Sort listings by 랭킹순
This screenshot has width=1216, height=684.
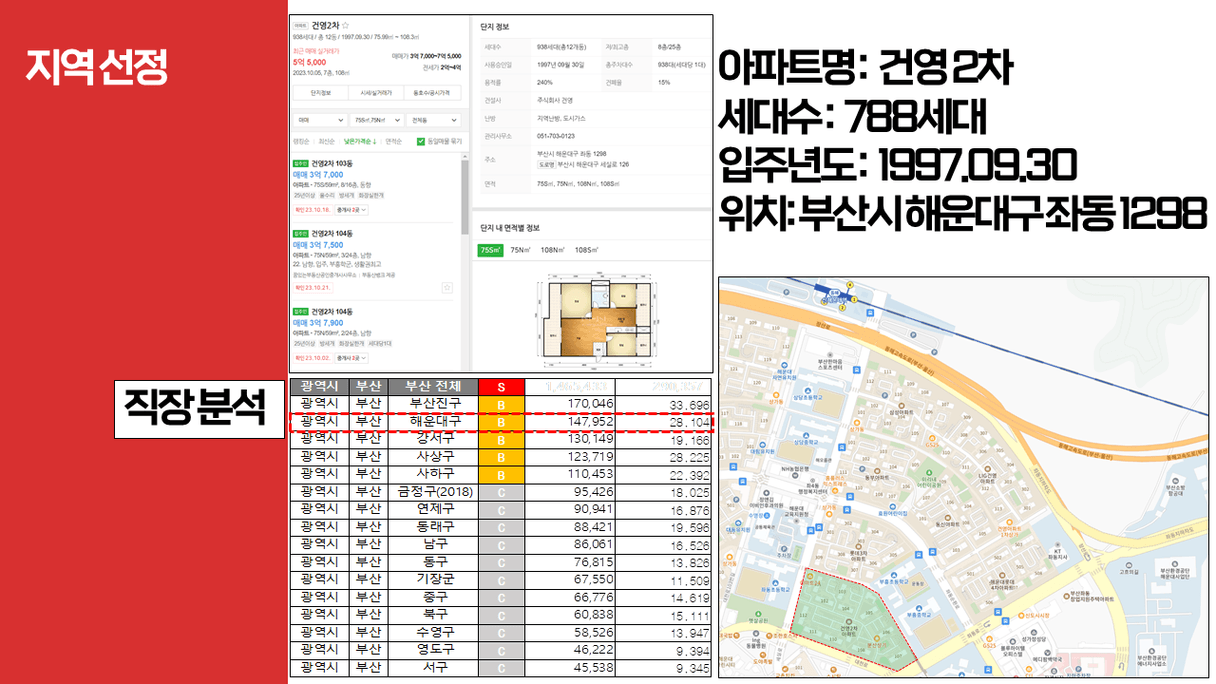coord(301,141)
